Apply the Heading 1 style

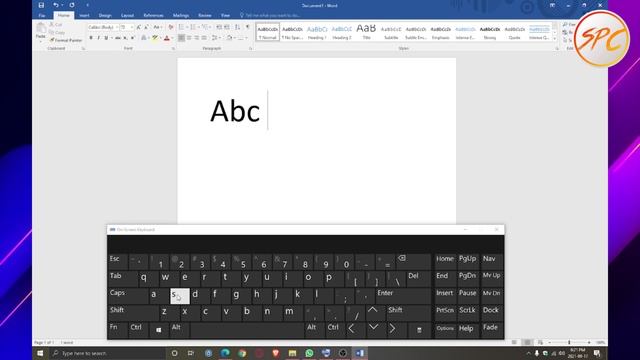[317, 32]
